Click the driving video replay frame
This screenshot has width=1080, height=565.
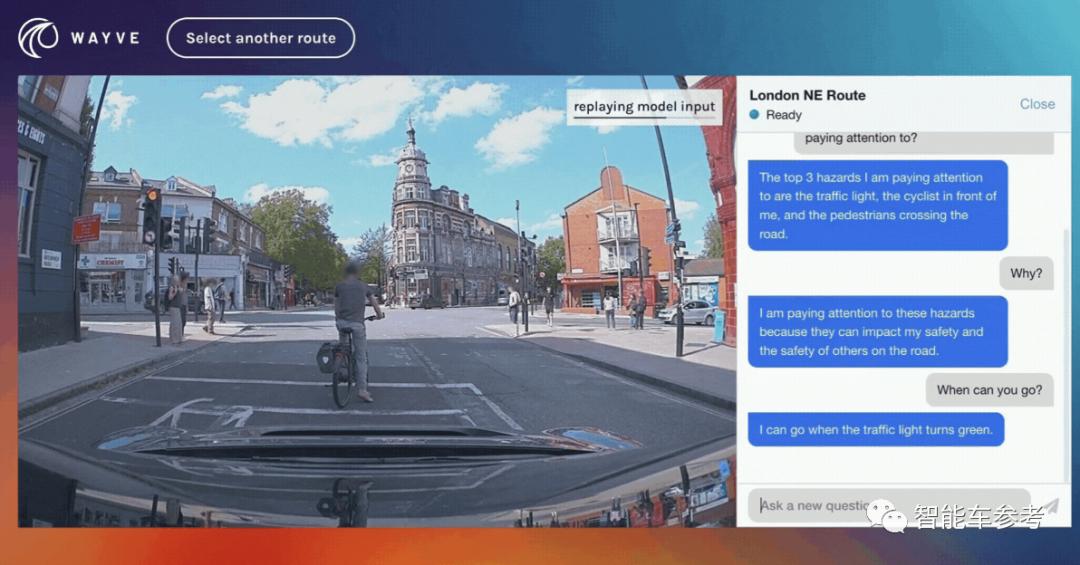coord(377,301)
